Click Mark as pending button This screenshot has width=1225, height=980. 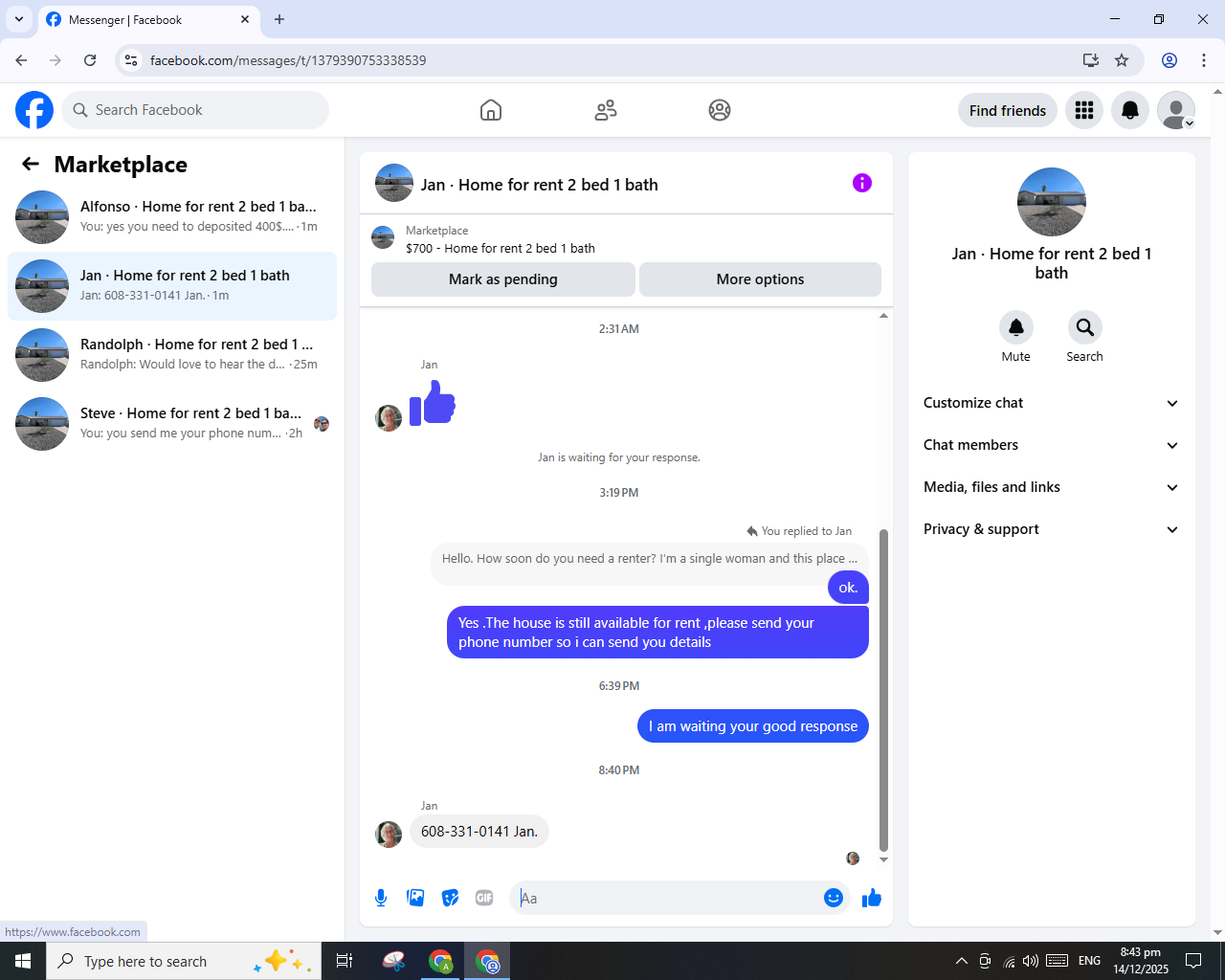(503, 279)
